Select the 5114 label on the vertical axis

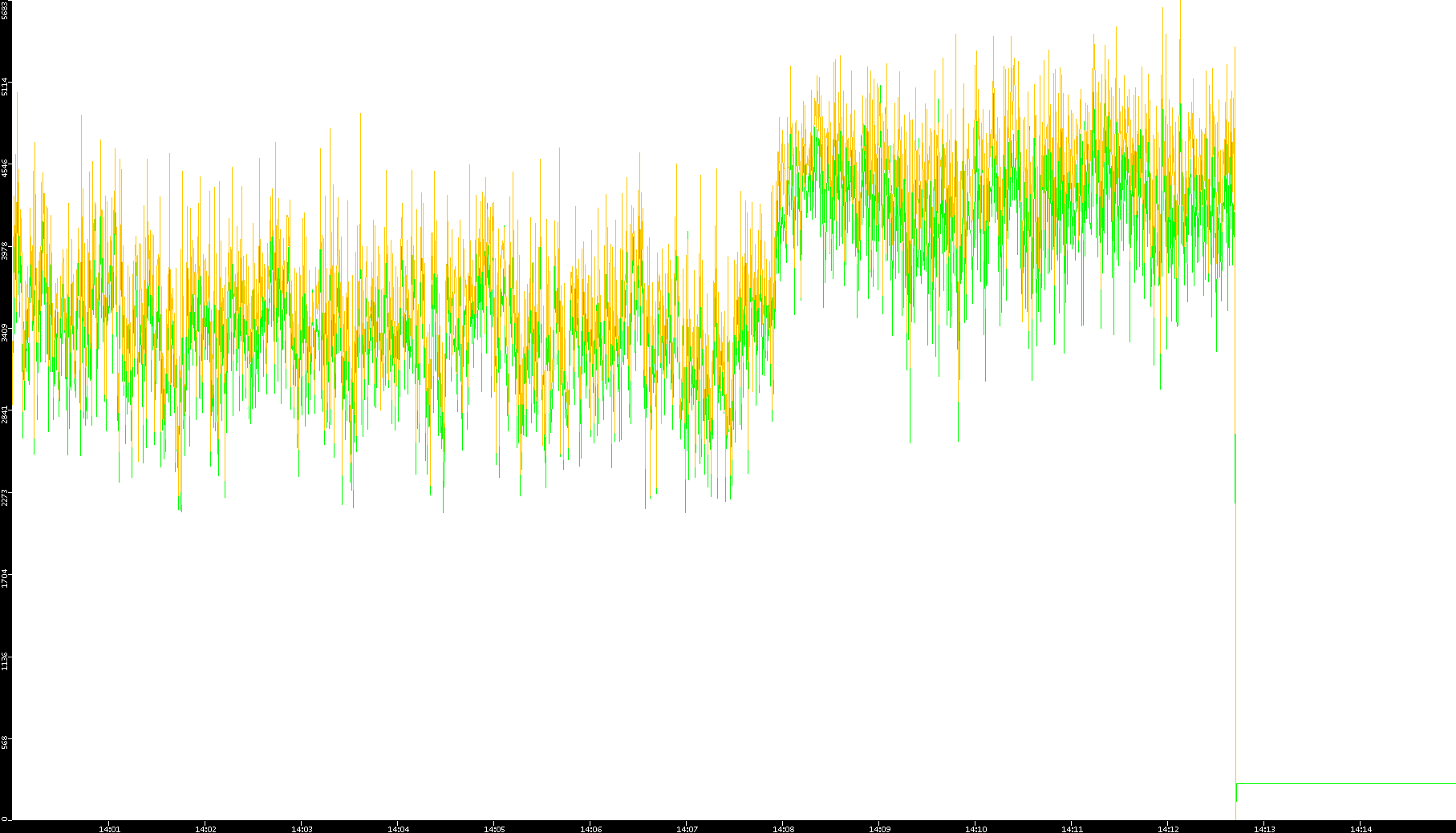pos(5,87)
